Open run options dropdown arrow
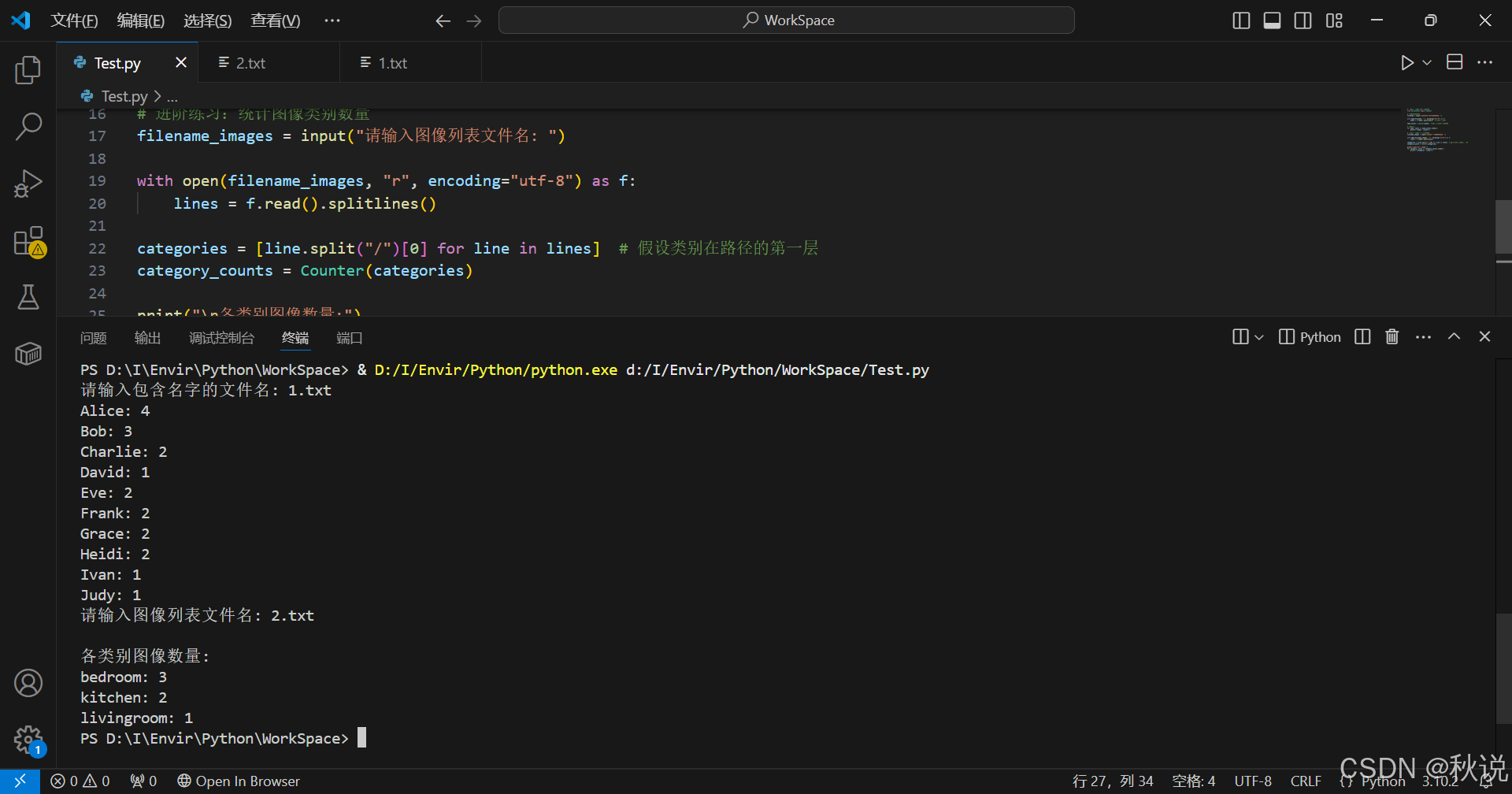This screenshot has width=1512, height=794. 1427,62
